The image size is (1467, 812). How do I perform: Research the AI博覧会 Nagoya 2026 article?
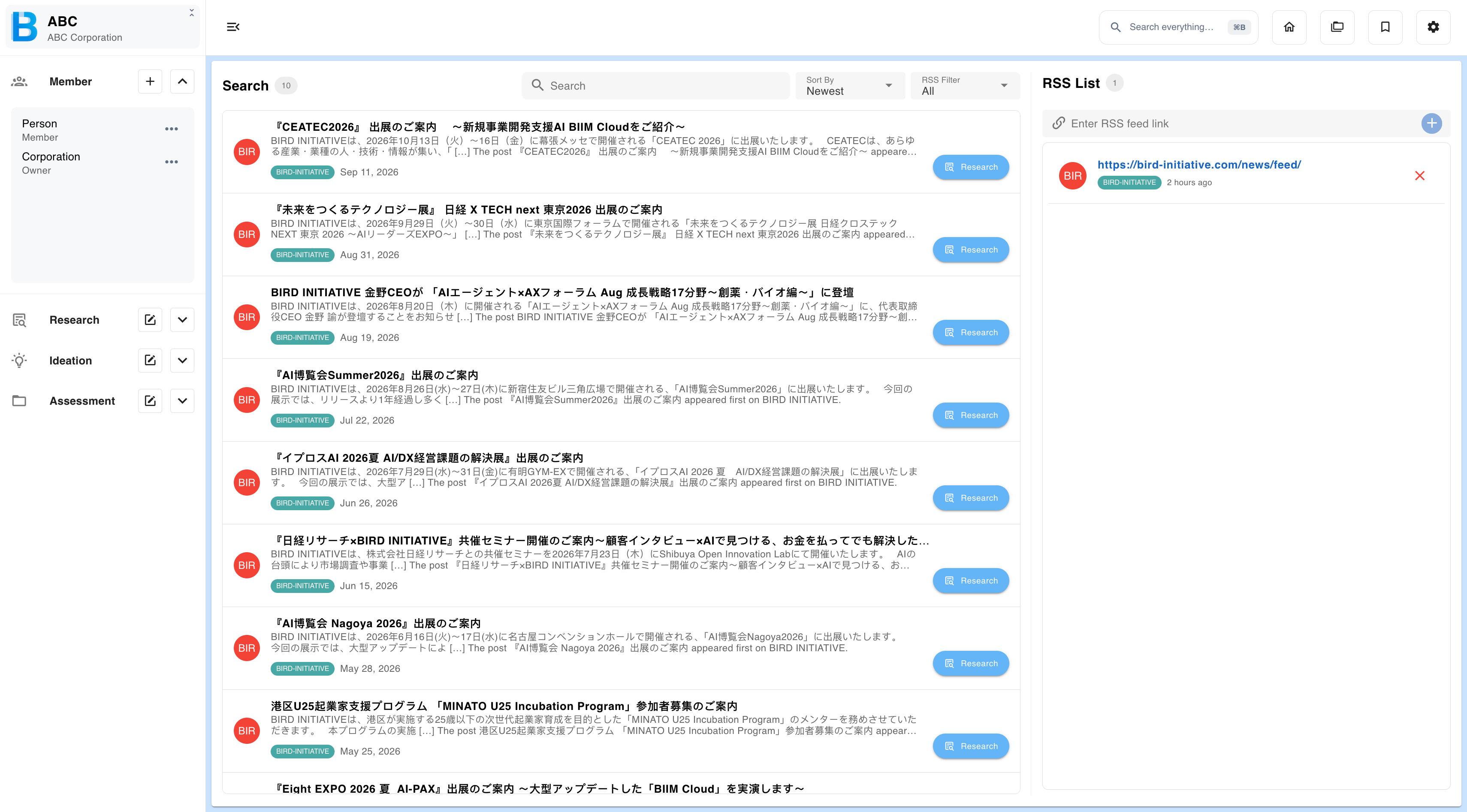(x=970, y=664)
